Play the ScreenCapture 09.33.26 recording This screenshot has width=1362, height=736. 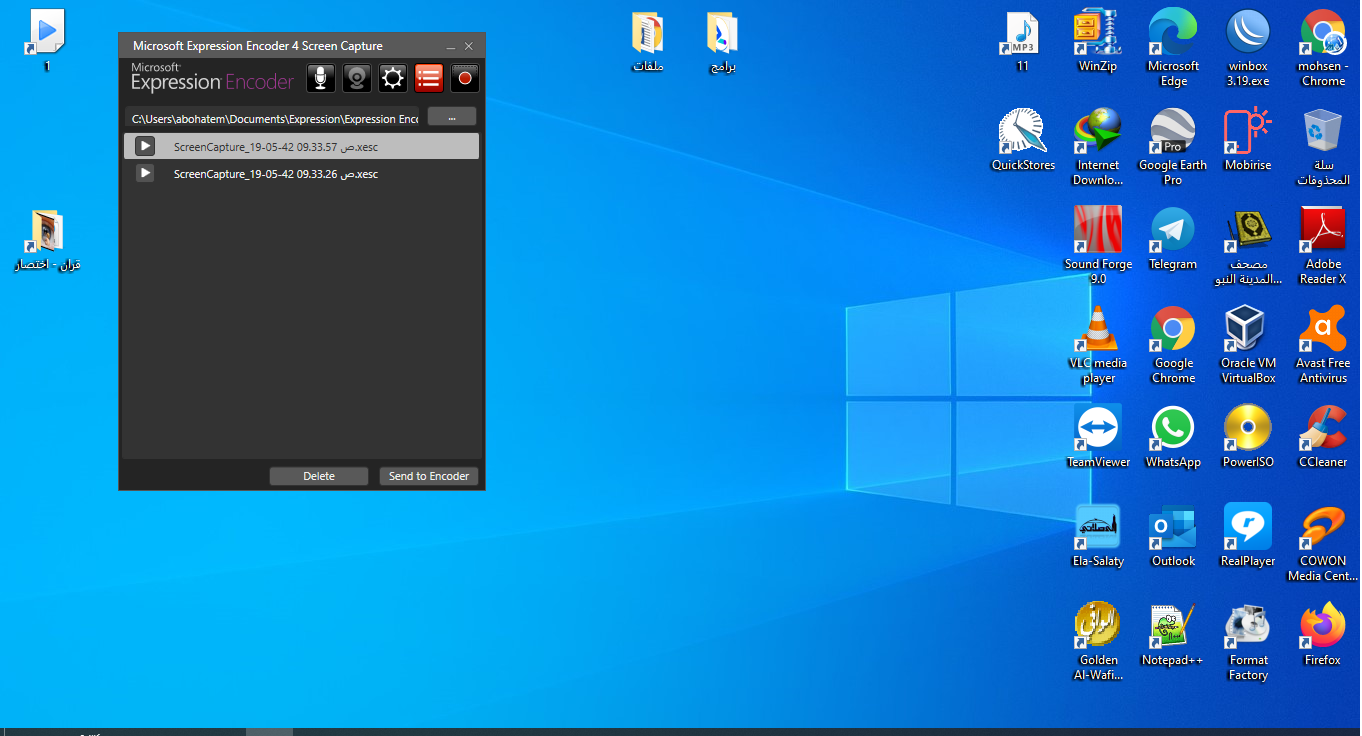tap(145, 173)
